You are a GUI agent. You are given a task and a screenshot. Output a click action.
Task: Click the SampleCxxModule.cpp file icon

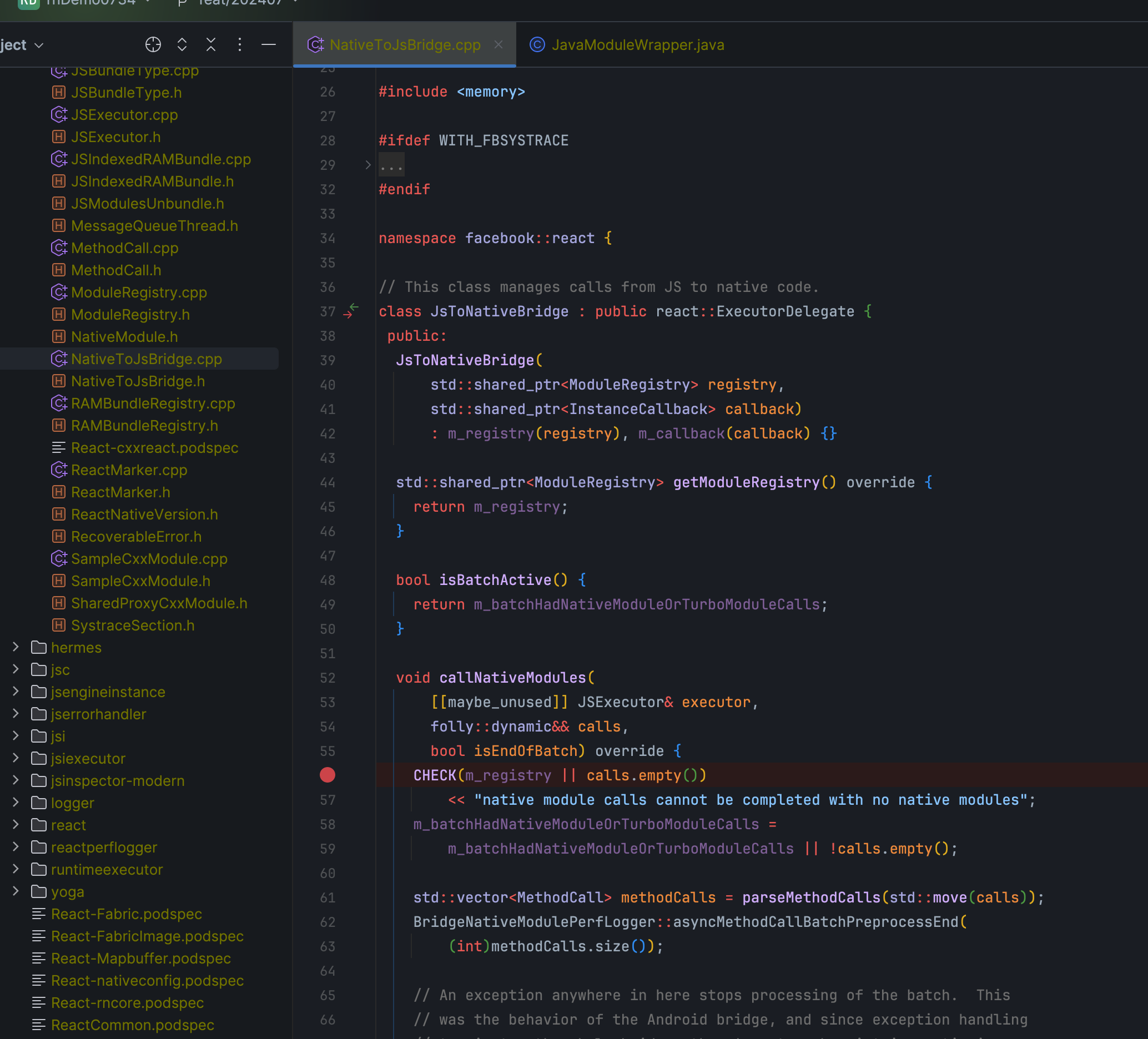coord(59,558)
